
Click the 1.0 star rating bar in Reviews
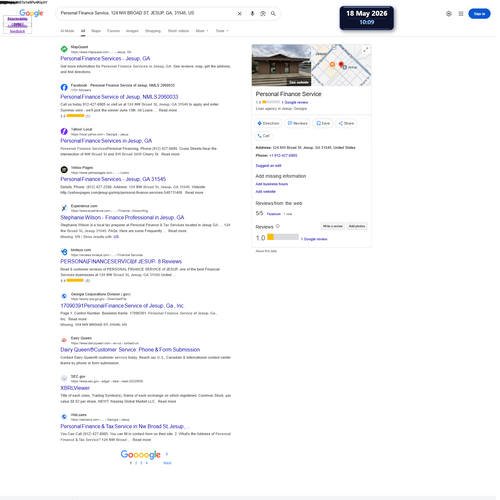[283, 237]
